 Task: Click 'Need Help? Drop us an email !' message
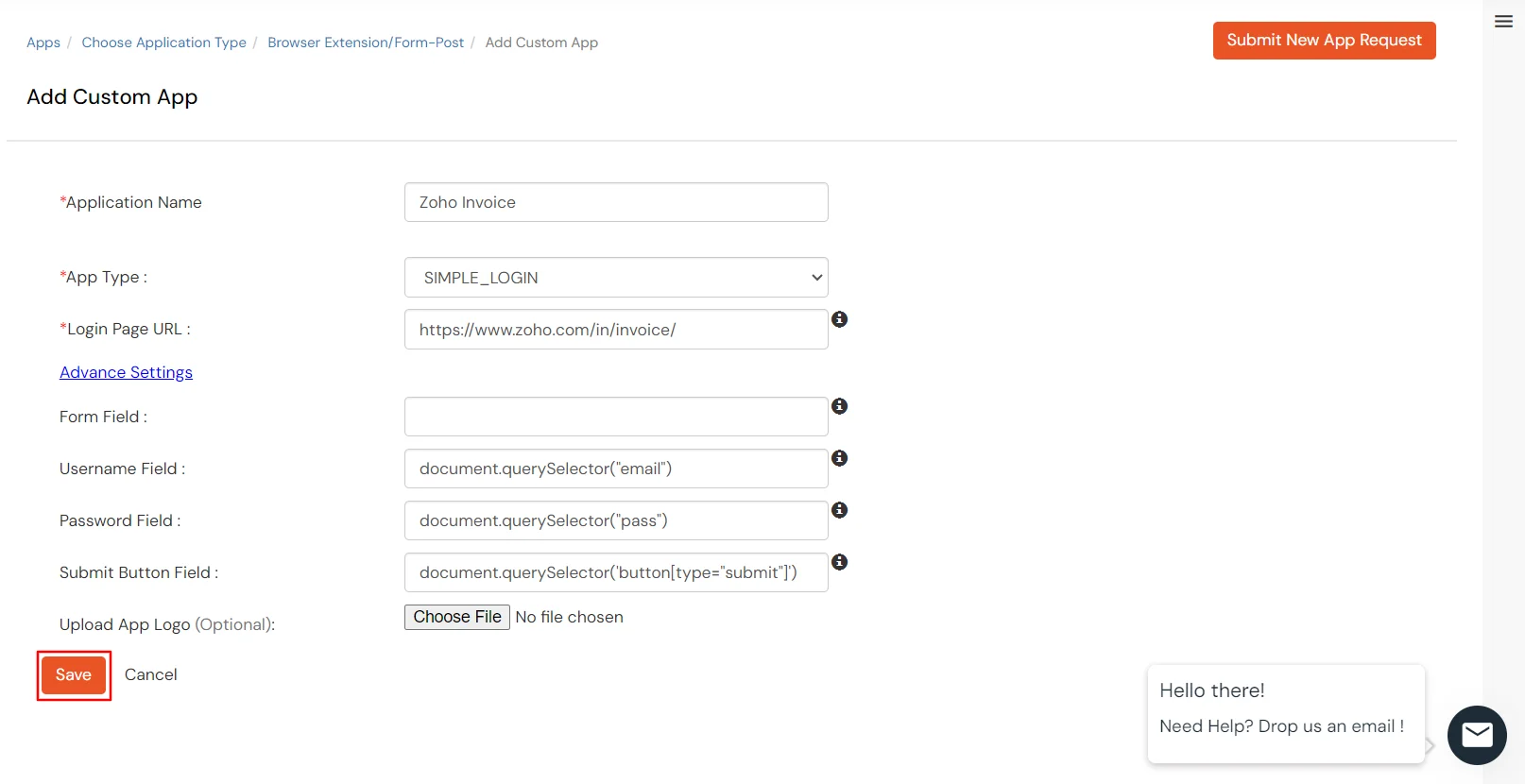click(1281, 726)
